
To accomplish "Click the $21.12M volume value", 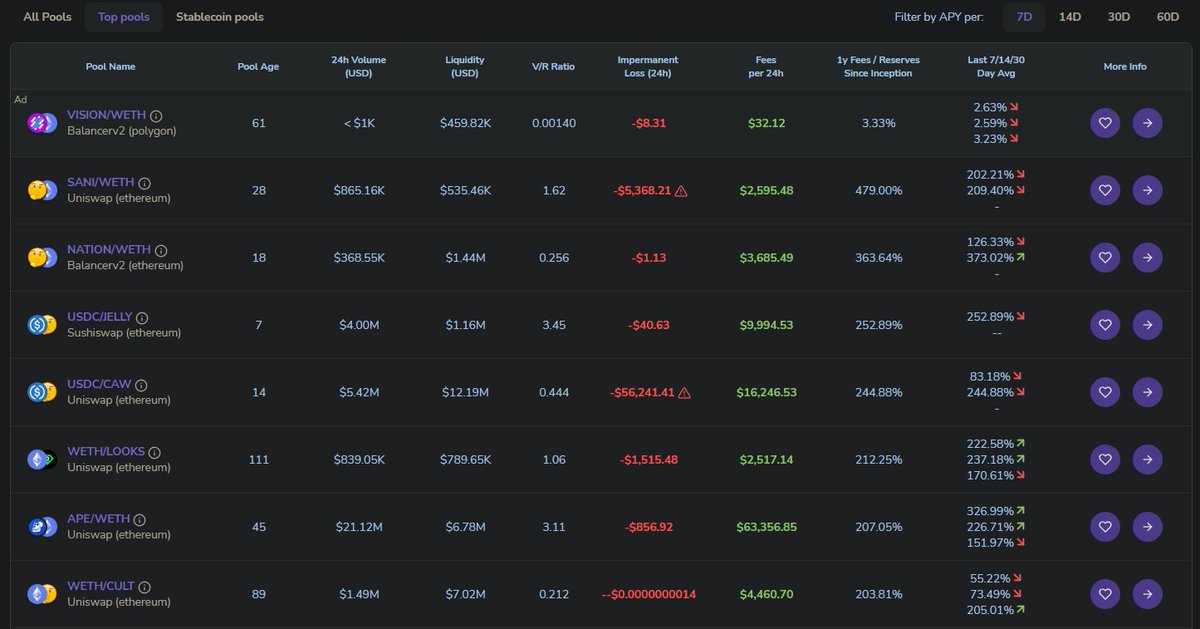I will tap(359, 527).
